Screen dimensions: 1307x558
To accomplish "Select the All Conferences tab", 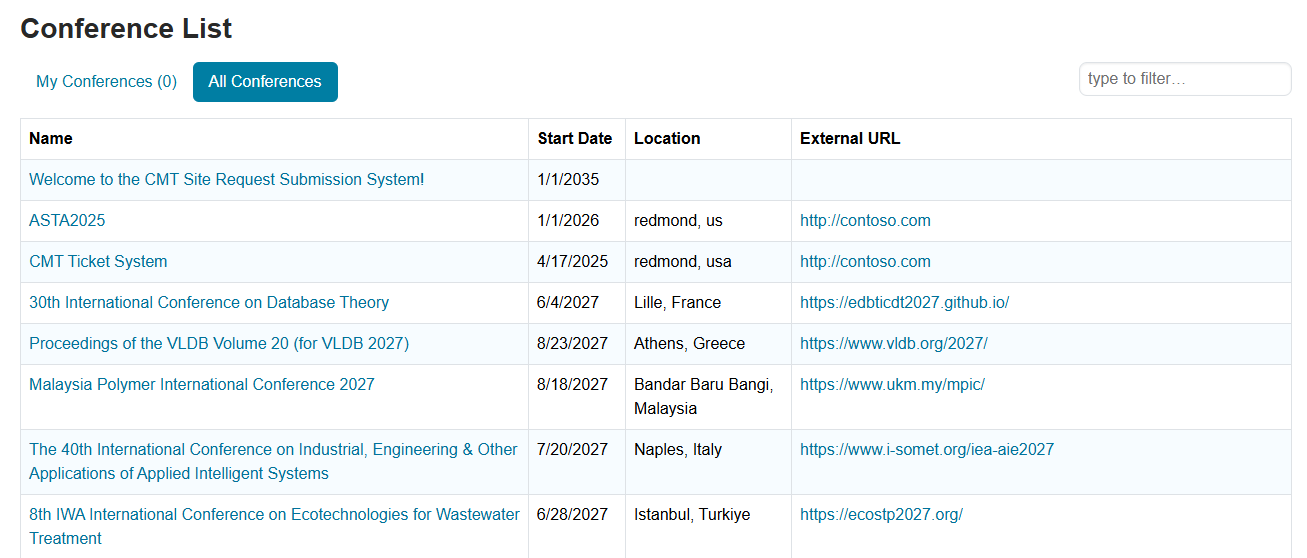I will (265, 82).
